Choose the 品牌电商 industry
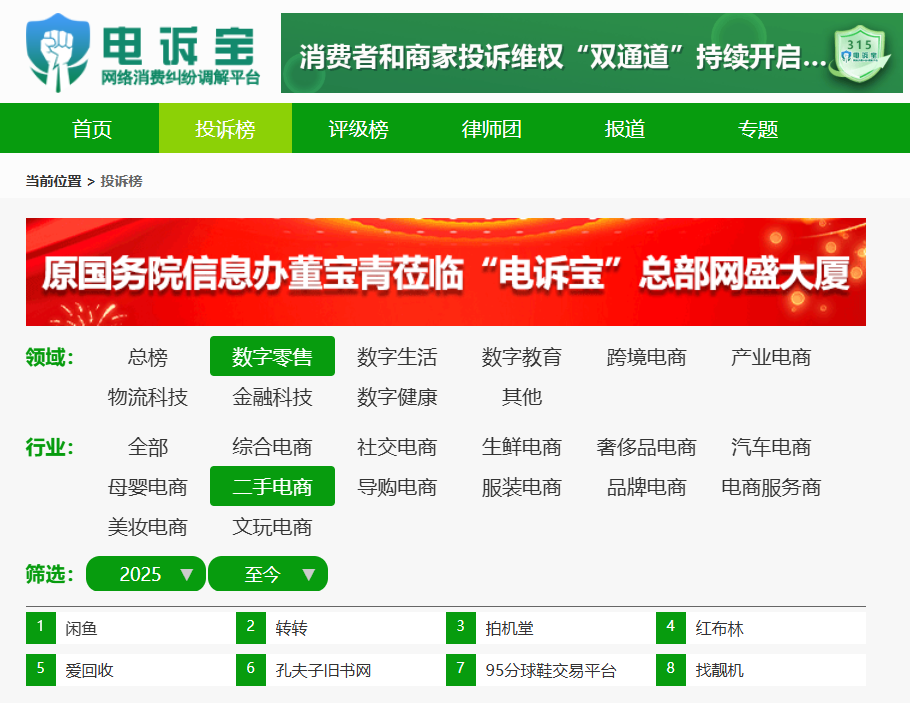Viewport: 910px width, 703px height. click(647, 486)
